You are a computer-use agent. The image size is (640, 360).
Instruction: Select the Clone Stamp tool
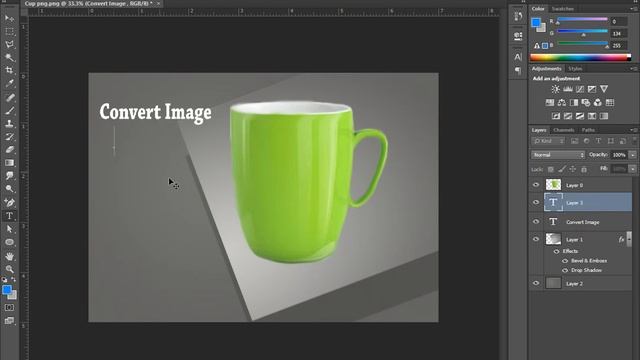[9, 123]
